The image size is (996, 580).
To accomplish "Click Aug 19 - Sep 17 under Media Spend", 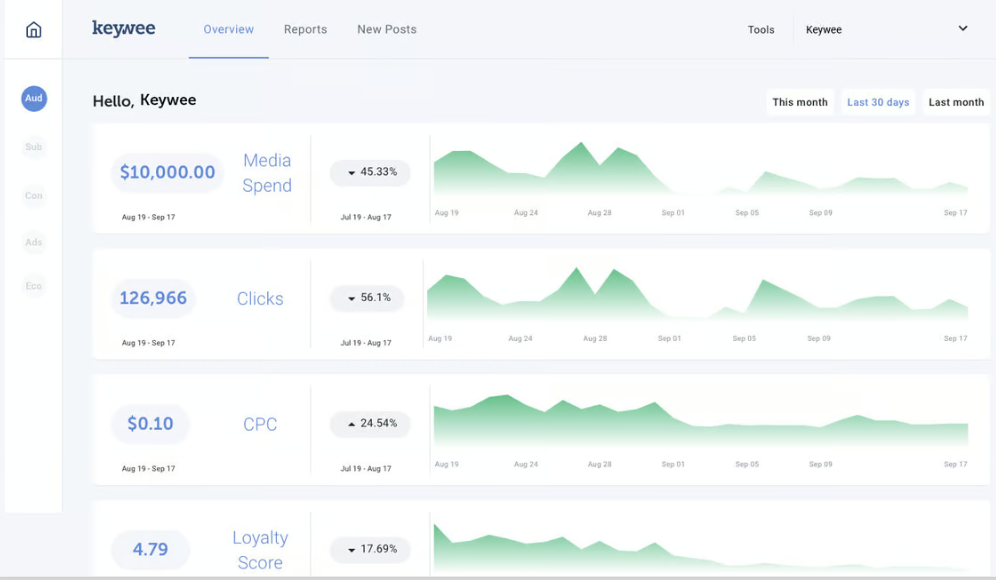I will 149,217.
